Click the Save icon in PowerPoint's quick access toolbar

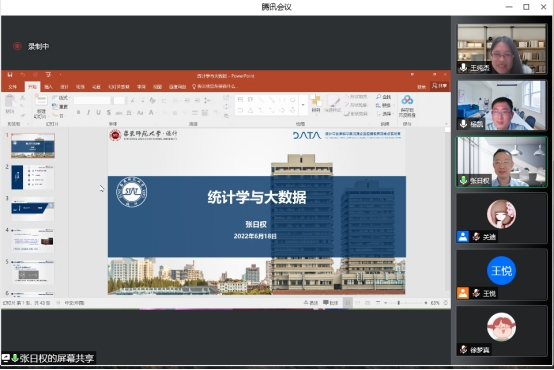coord(10,75)
